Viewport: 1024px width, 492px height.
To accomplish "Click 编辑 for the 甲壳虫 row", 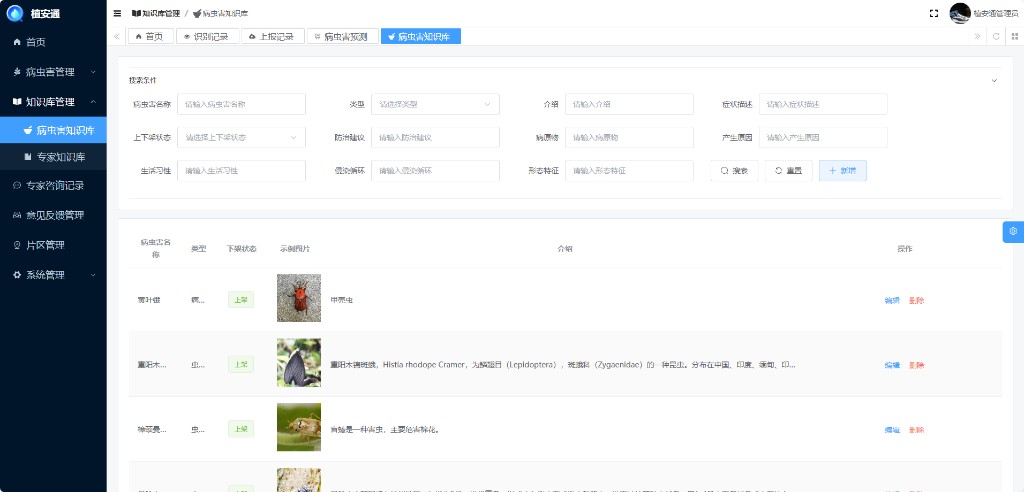I will coord(892,301).
